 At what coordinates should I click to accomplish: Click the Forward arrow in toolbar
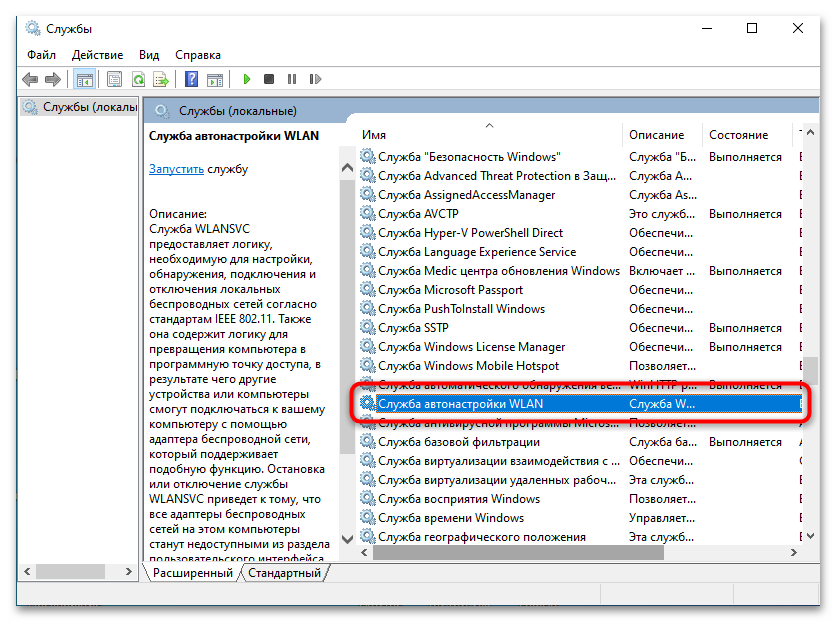pos(52,79)
